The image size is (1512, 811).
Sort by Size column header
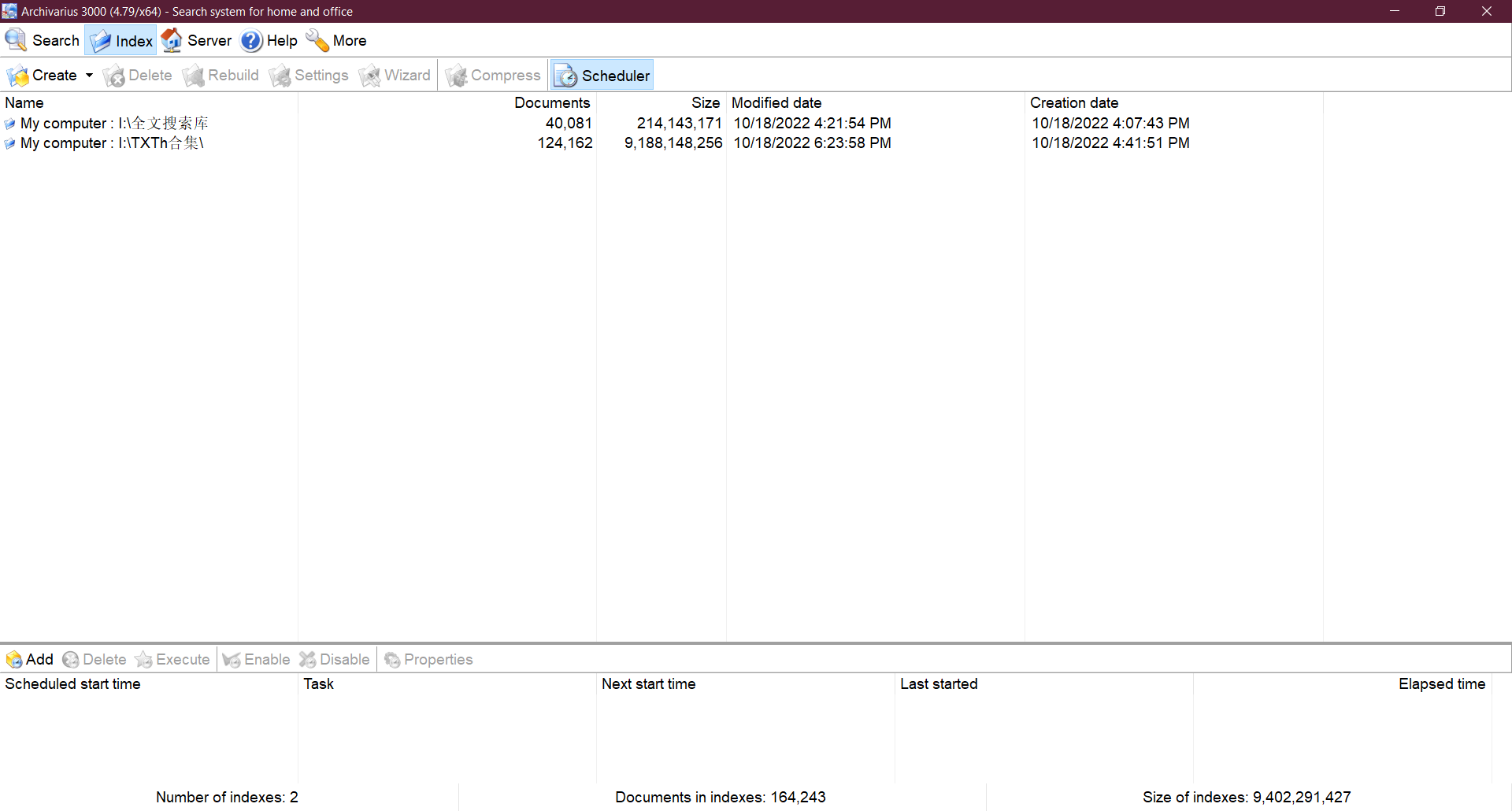click(x=705, y=103)
